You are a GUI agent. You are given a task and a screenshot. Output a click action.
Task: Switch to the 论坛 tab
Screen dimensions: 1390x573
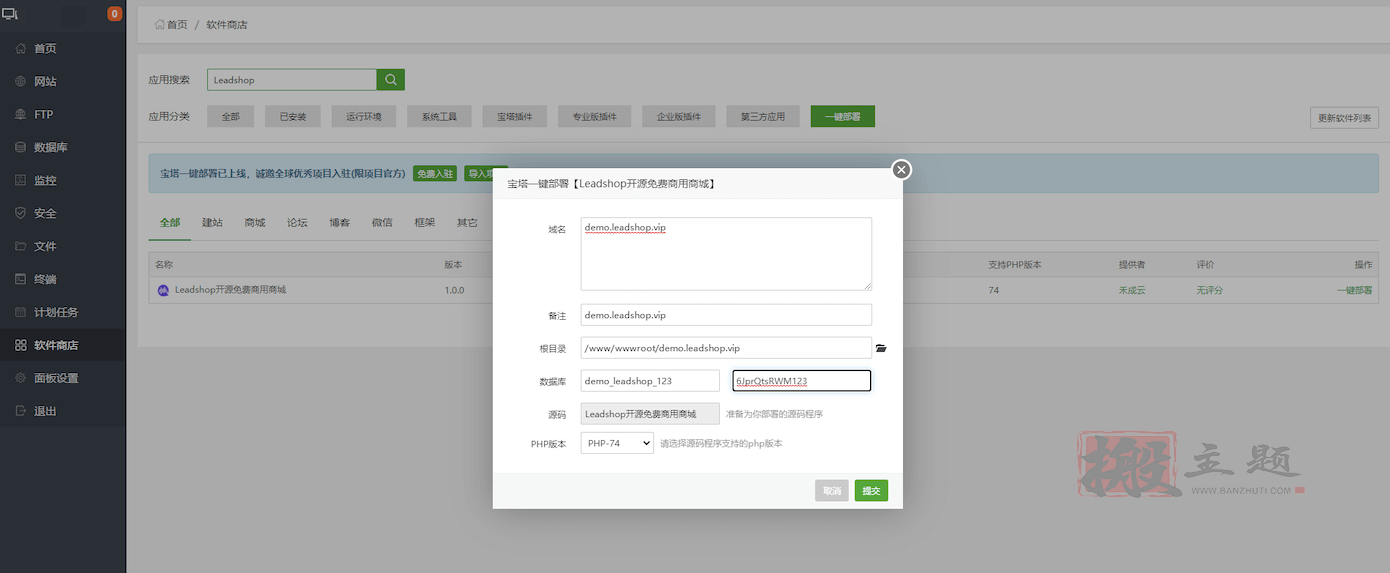(x=297, y=222)
